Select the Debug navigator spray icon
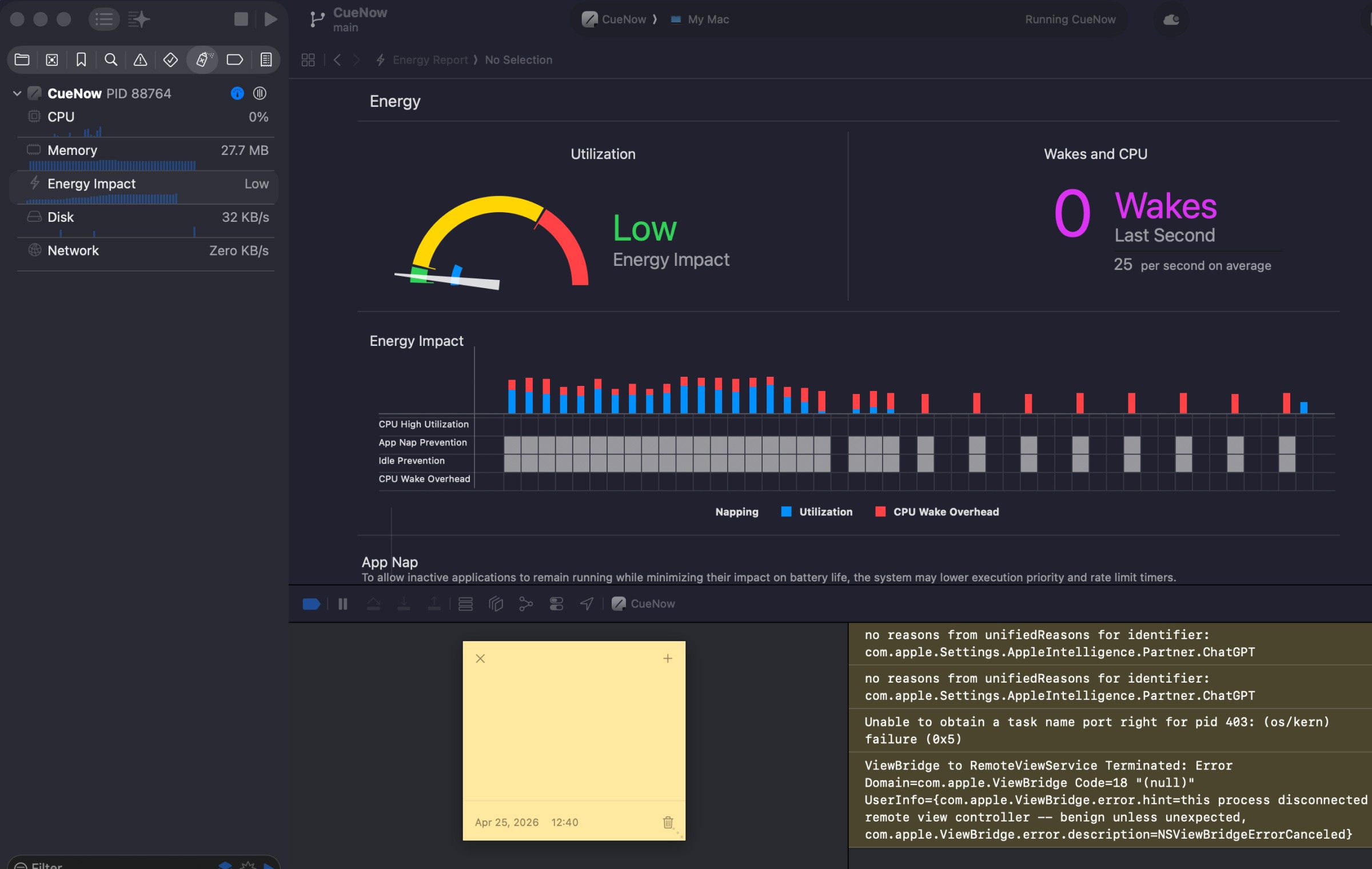 [202, 59]
